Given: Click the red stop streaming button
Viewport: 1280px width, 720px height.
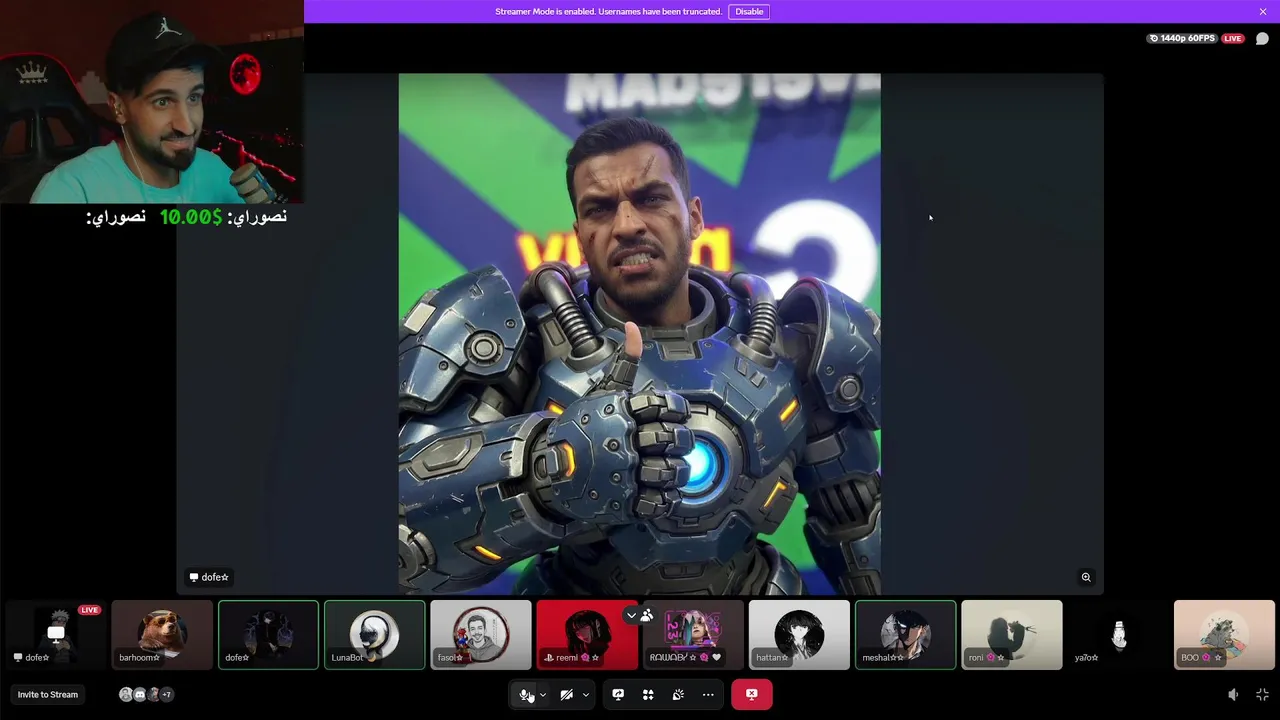Looking at the screenshot, I should pos(751,694).
